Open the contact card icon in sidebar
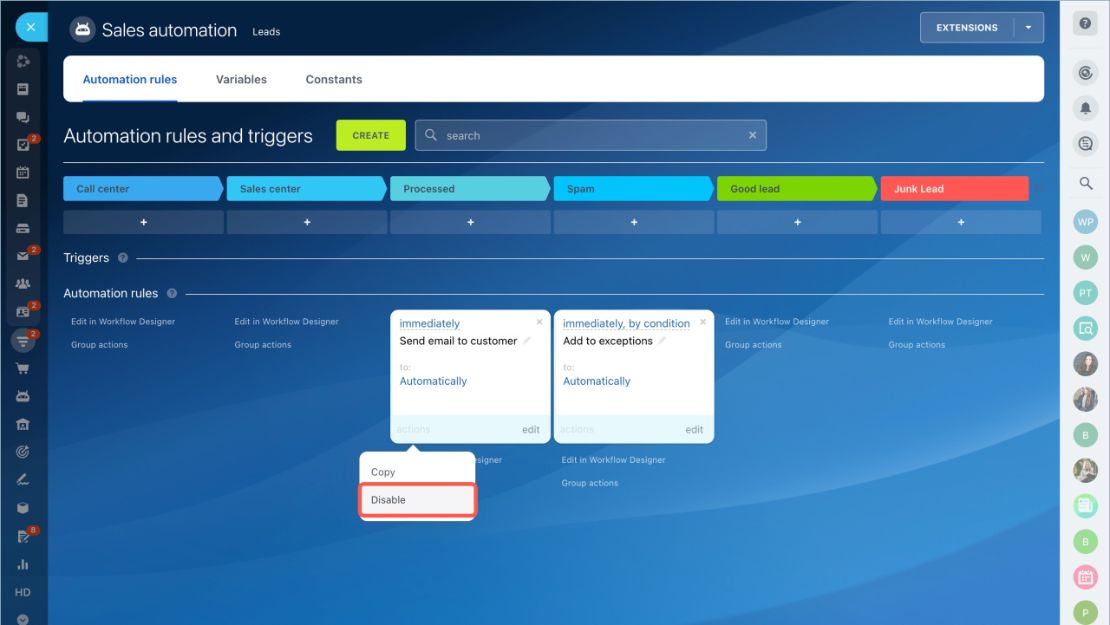The height and width of the screenshot is (625, 1110). click(23, 311)
